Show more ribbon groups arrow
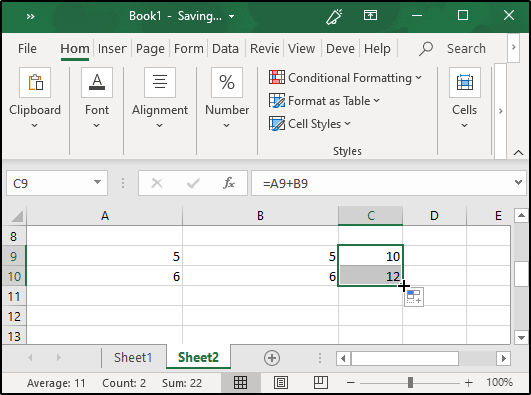This screenshot has height=395, width=531. tap(501, 111)
